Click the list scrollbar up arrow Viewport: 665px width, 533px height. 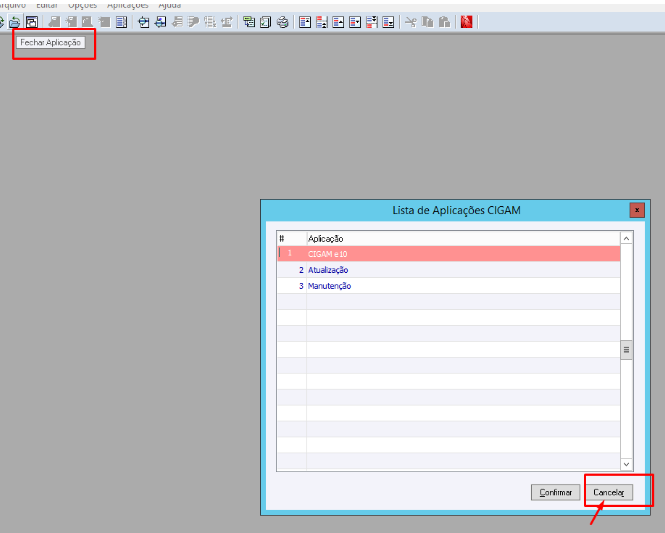coord(626,239)
